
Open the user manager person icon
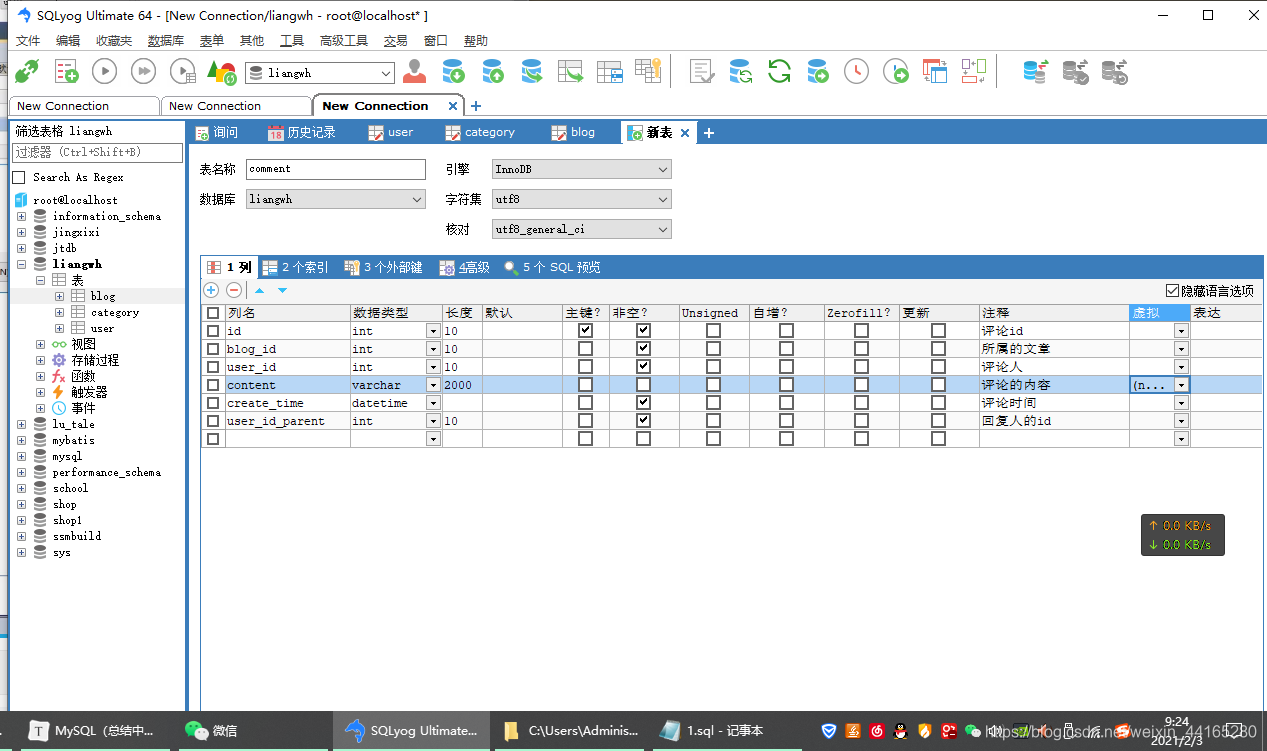point(414,71)
